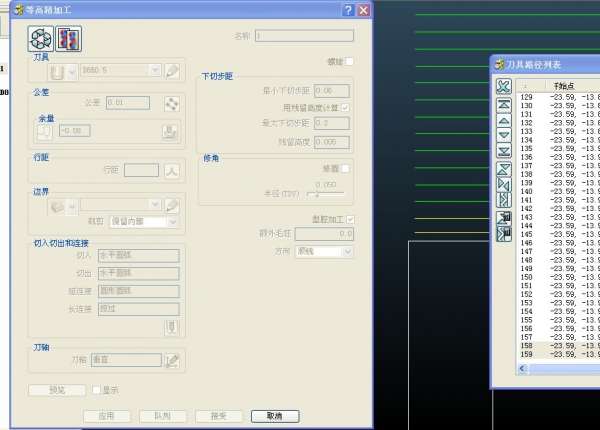Click the 最大下切步距 maximum stepdown field
Image resolution: width=600 pixels, height=430 pixels.
pyautogui.click(x=331, y=123)
